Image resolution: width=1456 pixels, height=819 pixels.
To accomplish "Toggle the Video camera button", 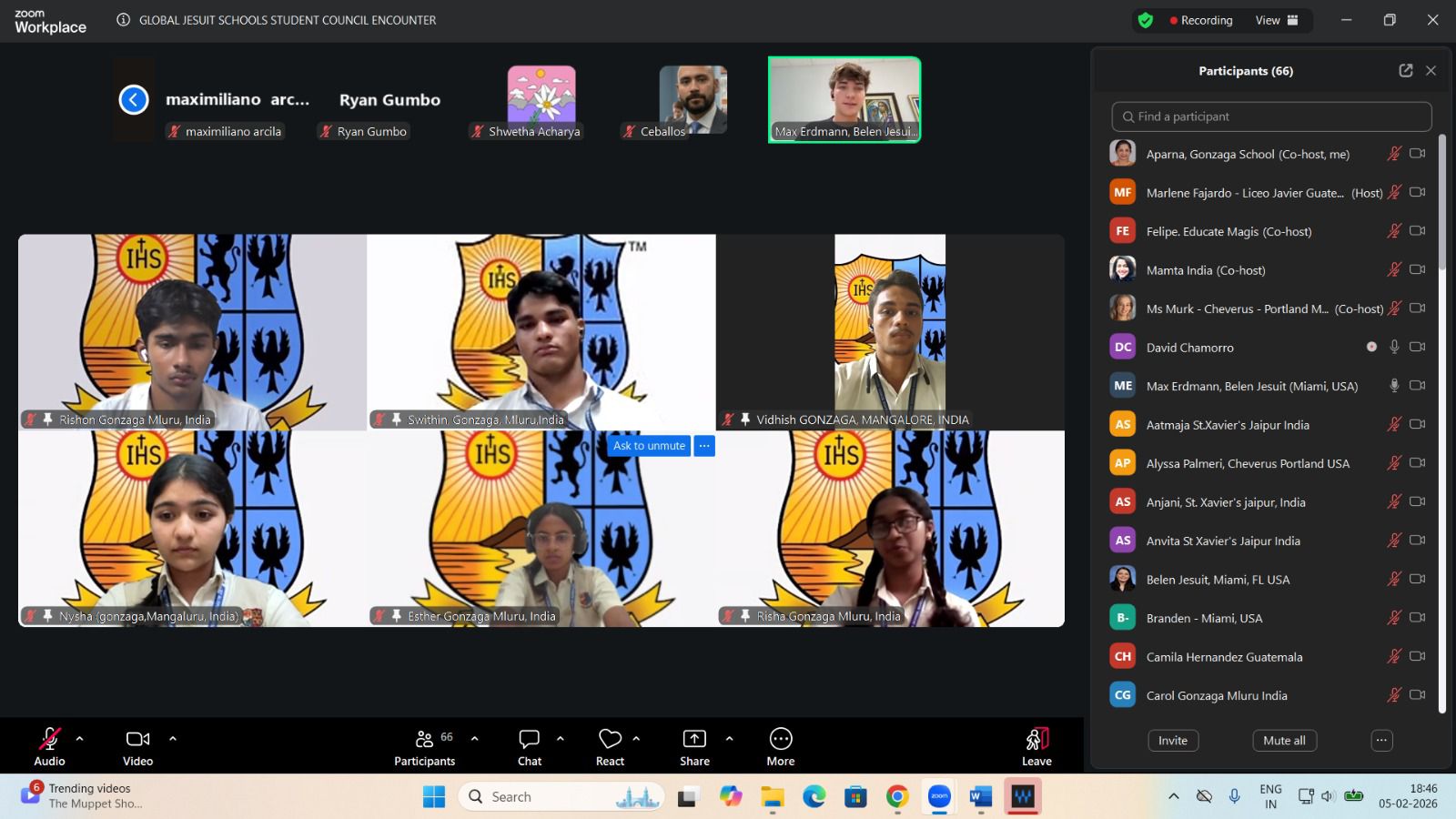I will [x=137, y=746].
